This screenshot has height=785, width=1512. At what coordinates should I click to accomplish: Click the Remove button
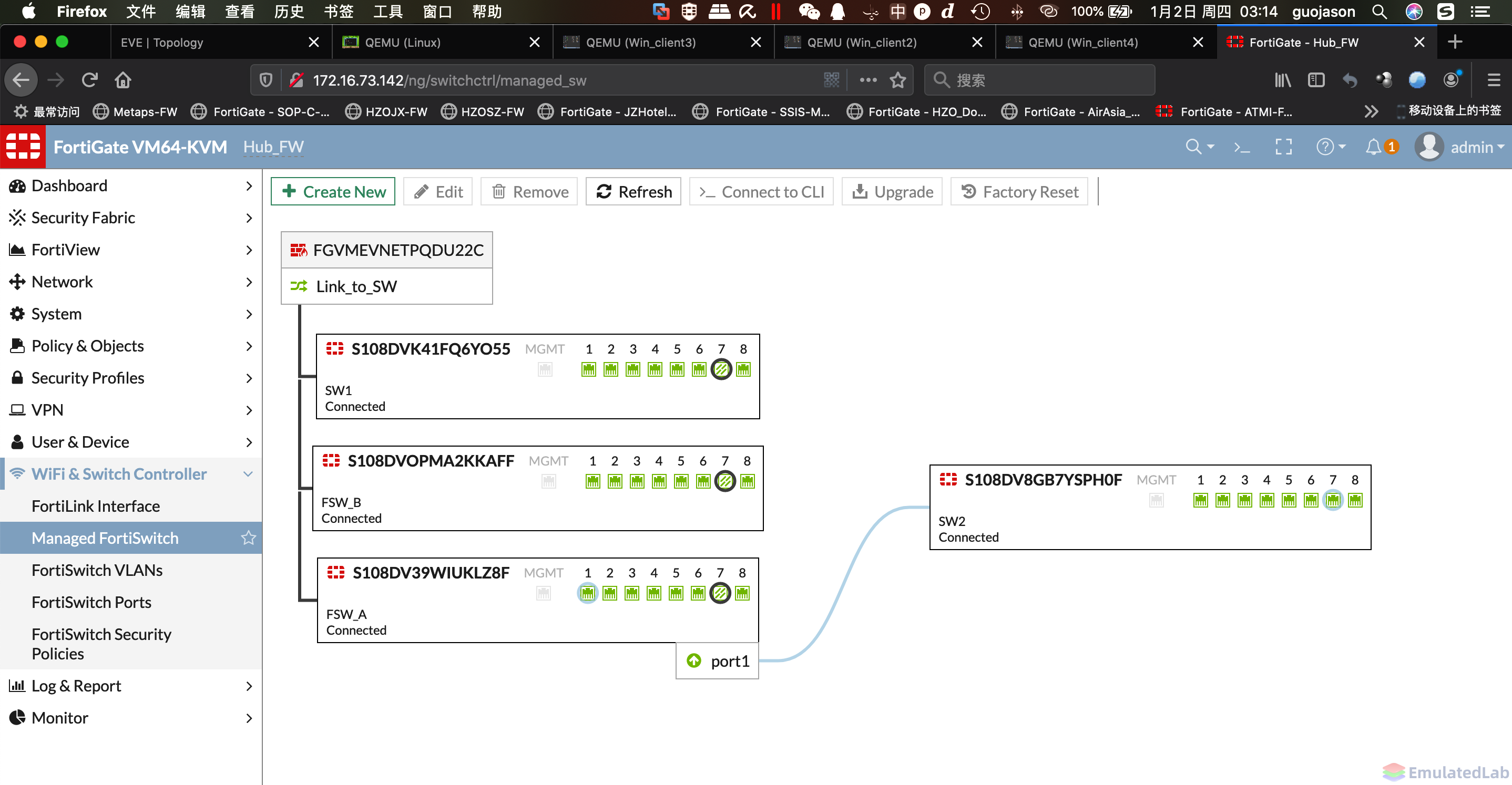(529, 192)
